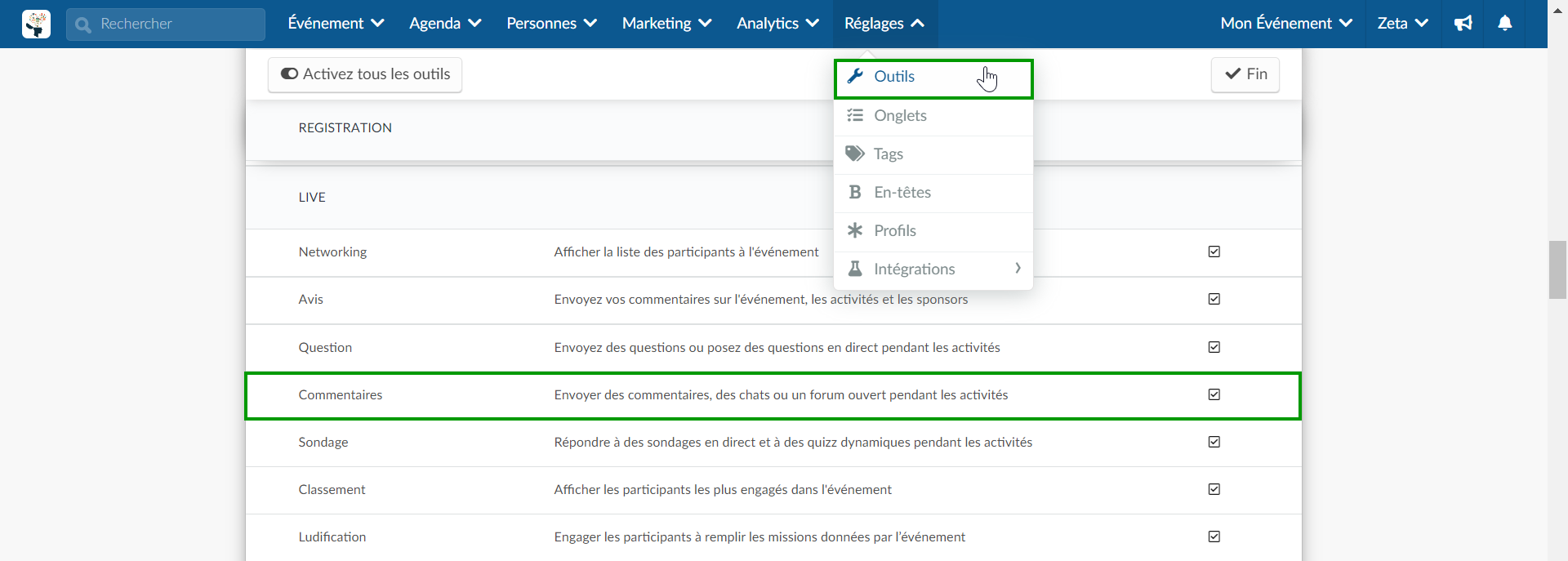The height and width of the screenshot is (561, 1568).
Task: Click the app logo icon
Action: pos(36,24)
